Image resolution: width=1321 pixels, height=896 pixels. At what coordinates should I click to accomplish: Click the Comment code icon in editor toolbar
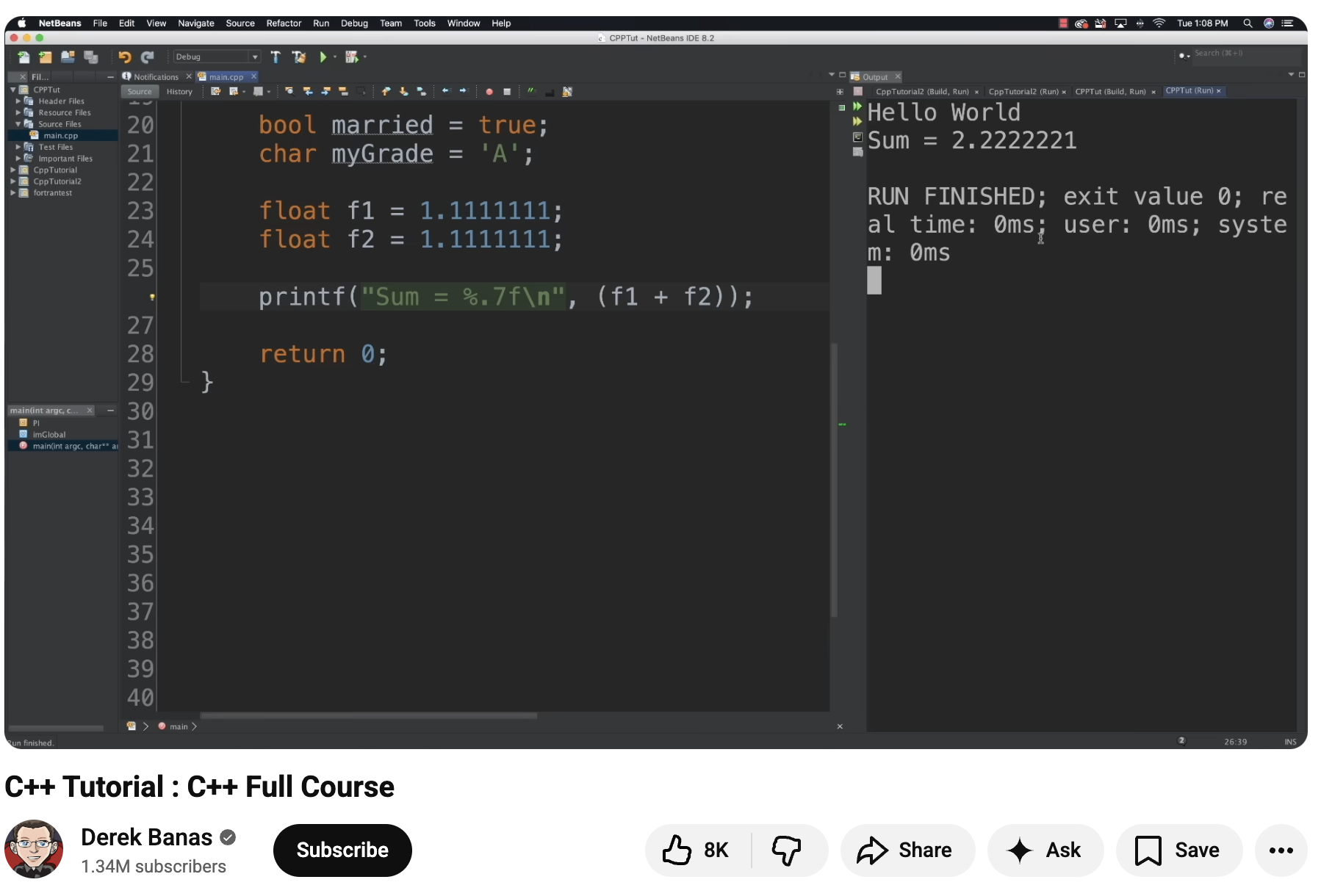[x=532, y=92]
